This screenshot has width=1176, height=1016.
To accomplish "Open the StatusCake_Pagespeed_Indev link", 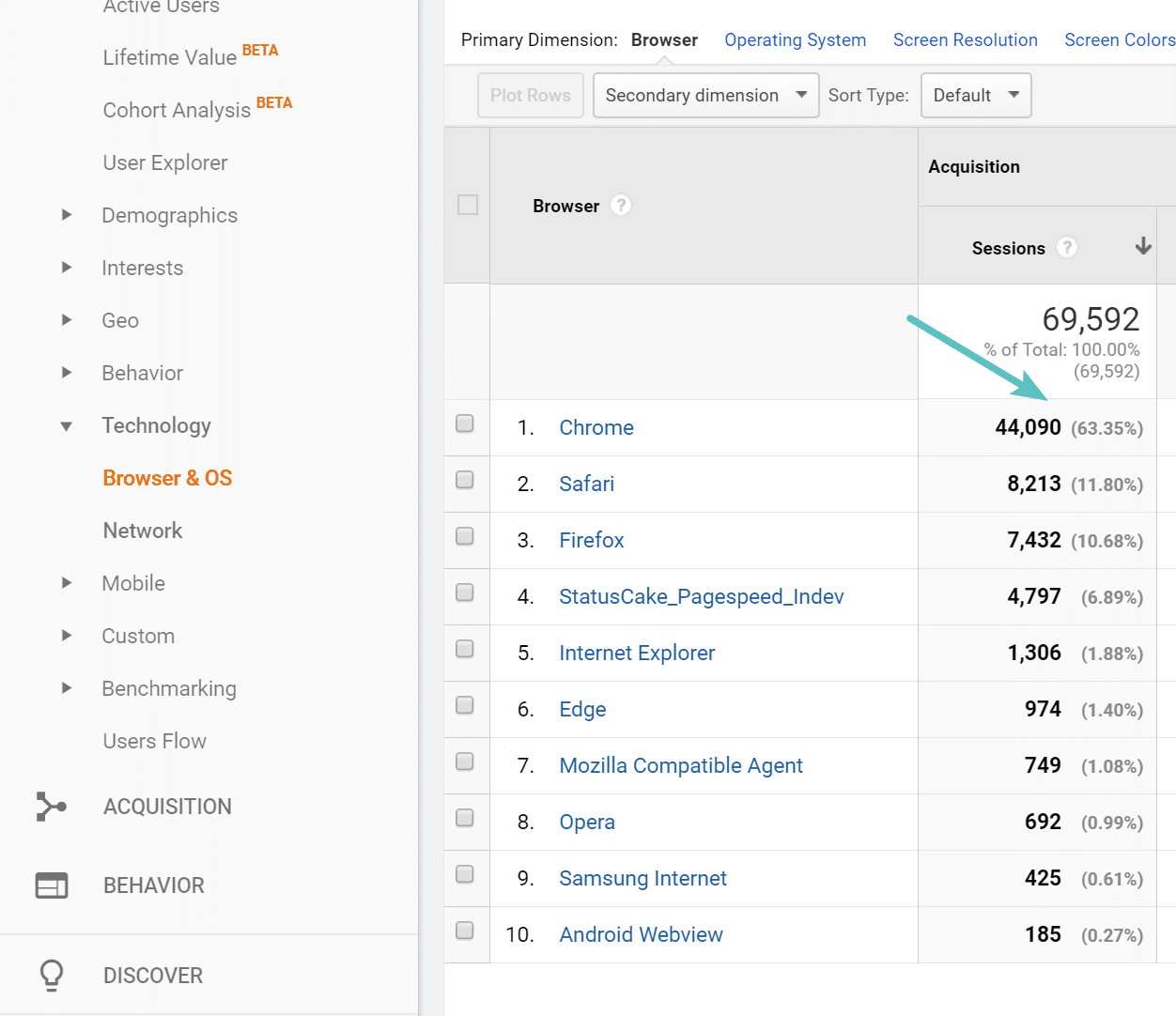I will 702,596.
